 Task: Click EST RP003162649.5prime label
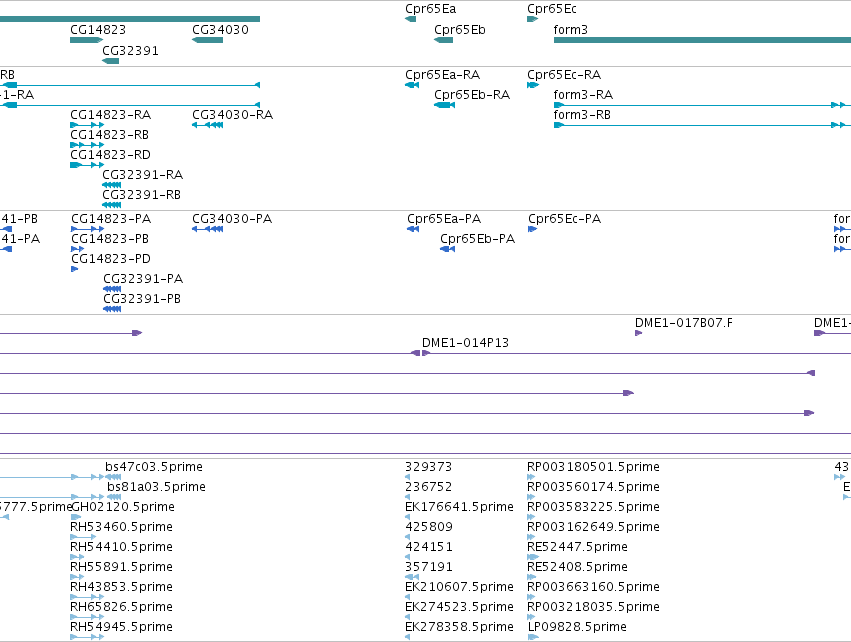pos(593,527)
